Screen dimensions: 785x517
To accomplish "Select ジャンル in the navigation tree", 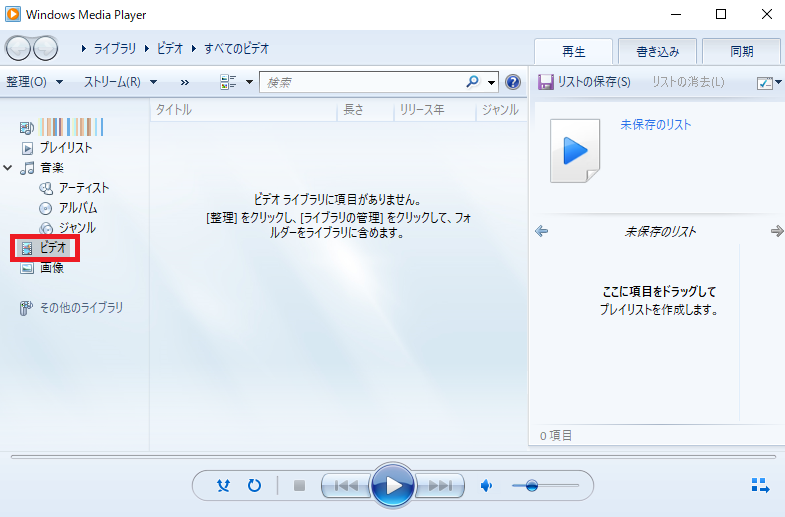I will pos(68,228).
